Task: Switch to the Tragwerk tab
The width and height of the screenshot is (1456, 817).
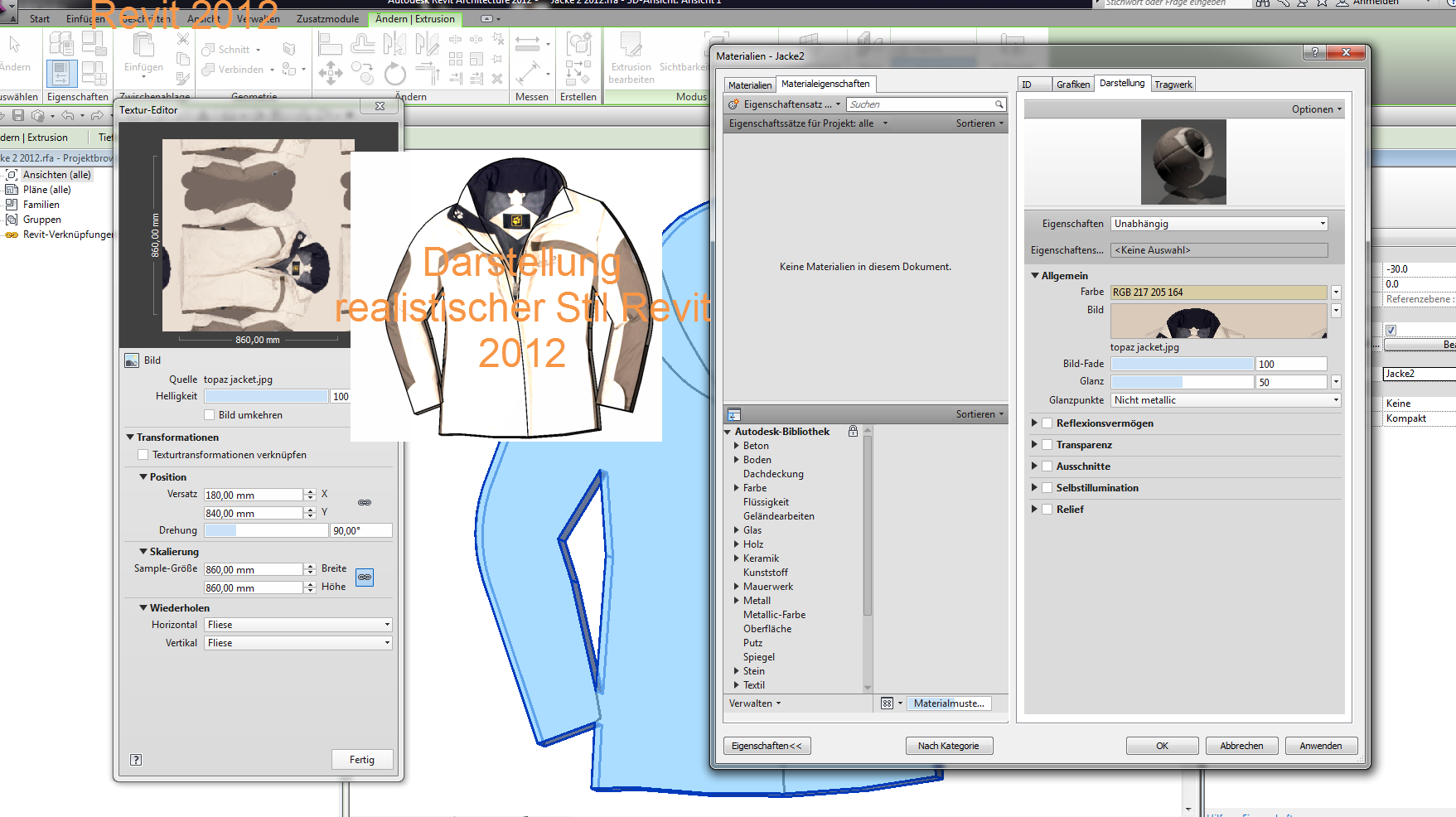Action: 1173,85
